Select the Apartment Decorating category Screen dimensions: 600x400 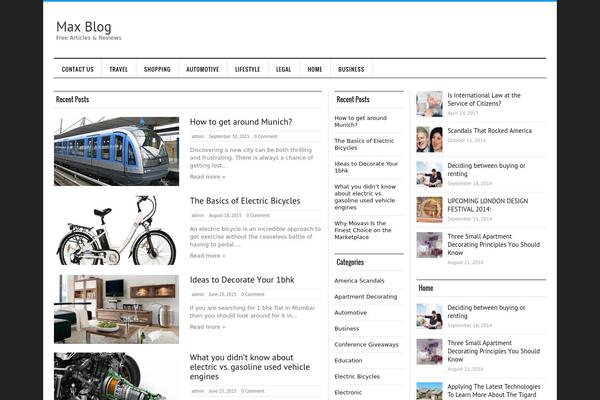pos(366,297)
